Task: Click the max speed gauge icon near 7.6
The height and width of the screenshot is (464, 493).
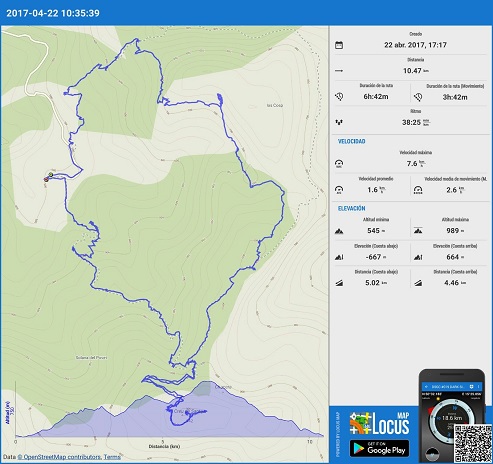Action: 339,163
